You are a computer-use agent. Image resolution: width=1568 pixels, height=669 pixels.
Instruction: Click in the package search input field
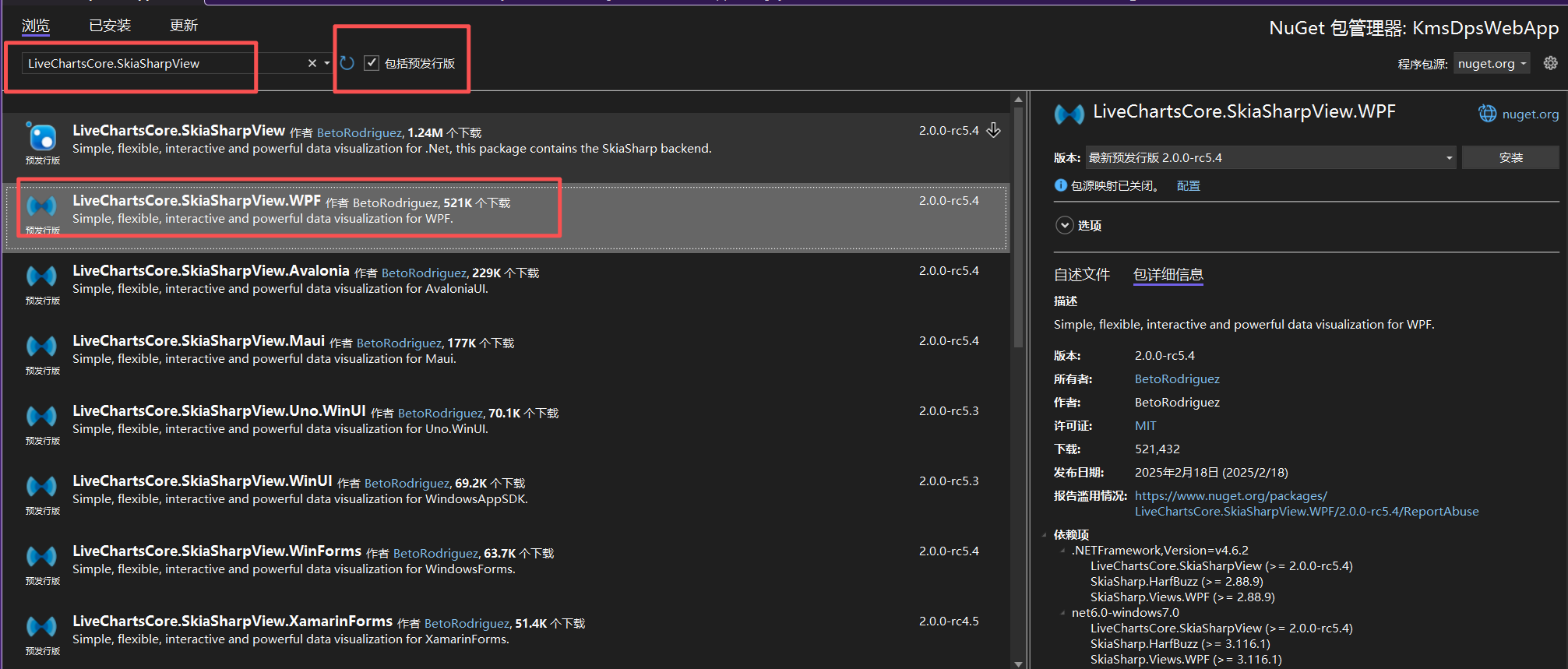click(x=162, y=63)
